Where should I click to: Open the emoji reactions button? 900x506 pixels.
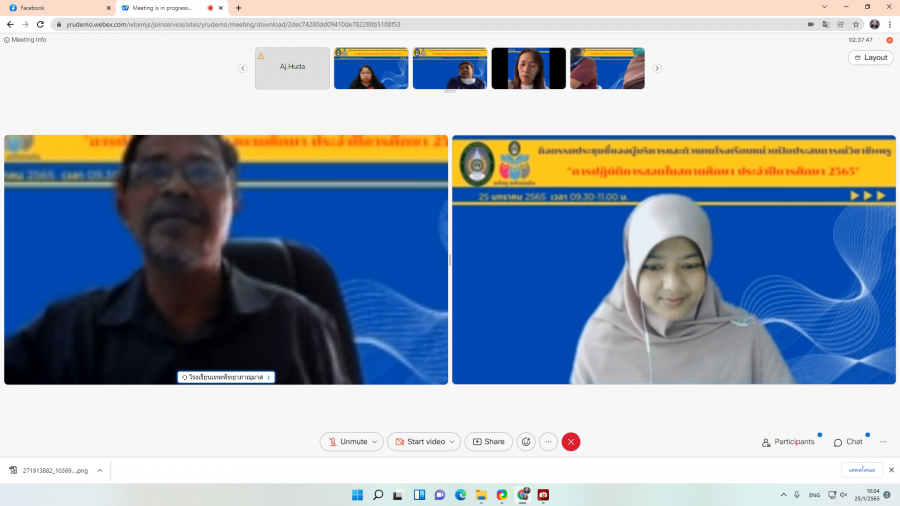click(x=526, y=442)
